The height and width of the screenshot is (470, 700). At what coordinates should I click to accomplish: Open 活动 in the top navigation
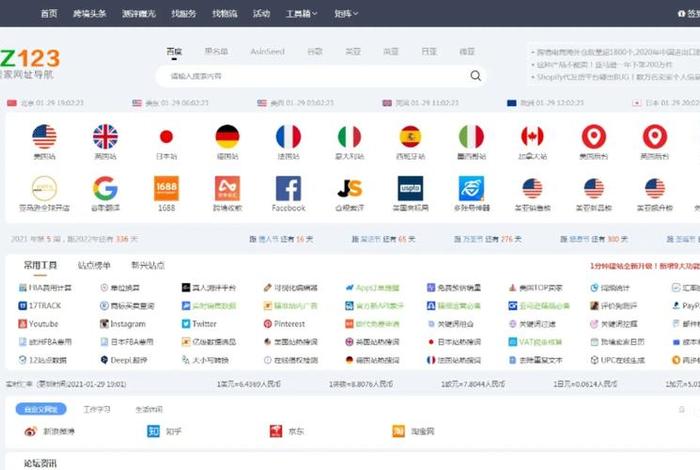coord(261,13)
